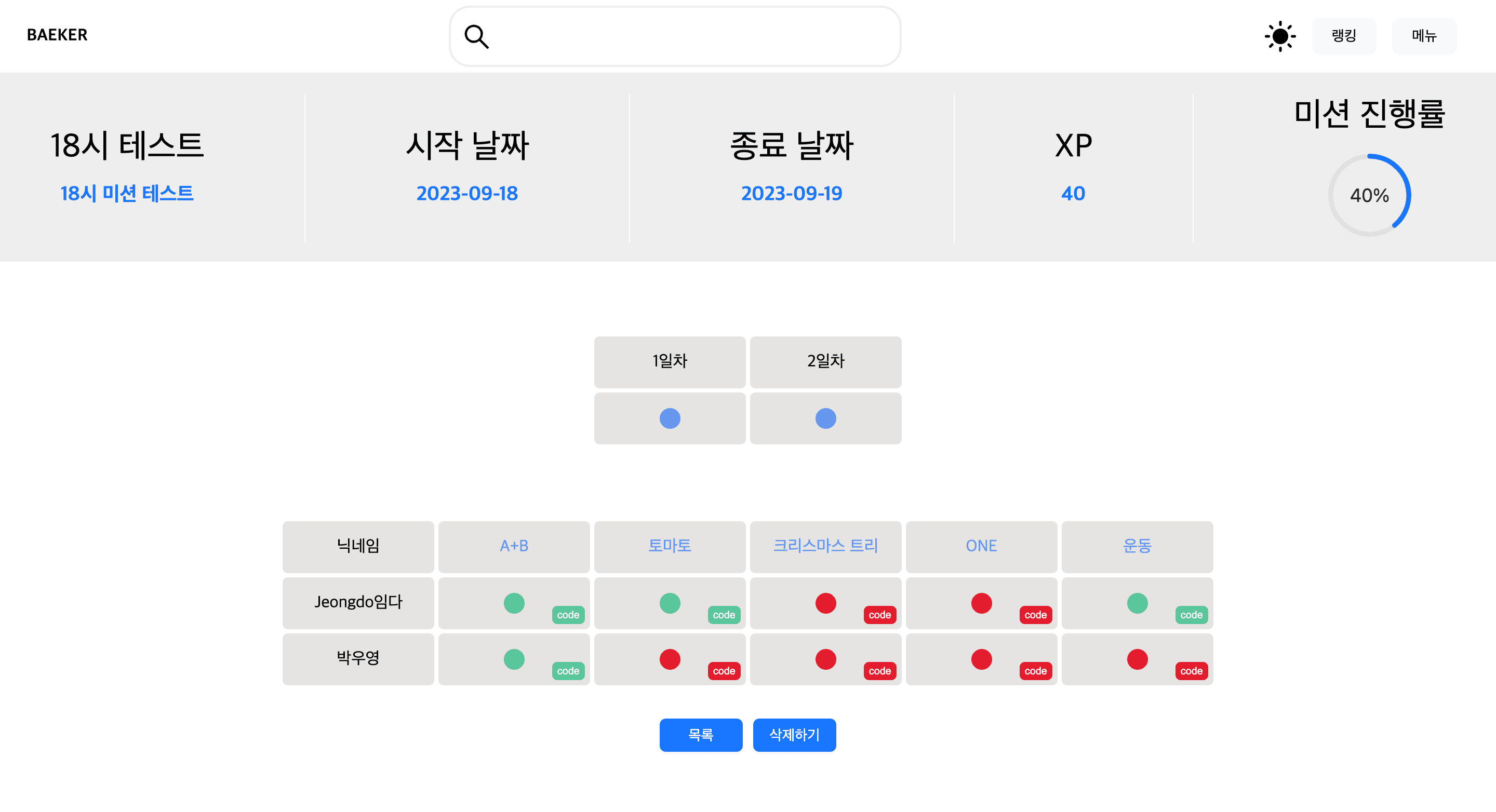
Task: Open the 메뉴 menu
Action: (x=1424, y=36)
